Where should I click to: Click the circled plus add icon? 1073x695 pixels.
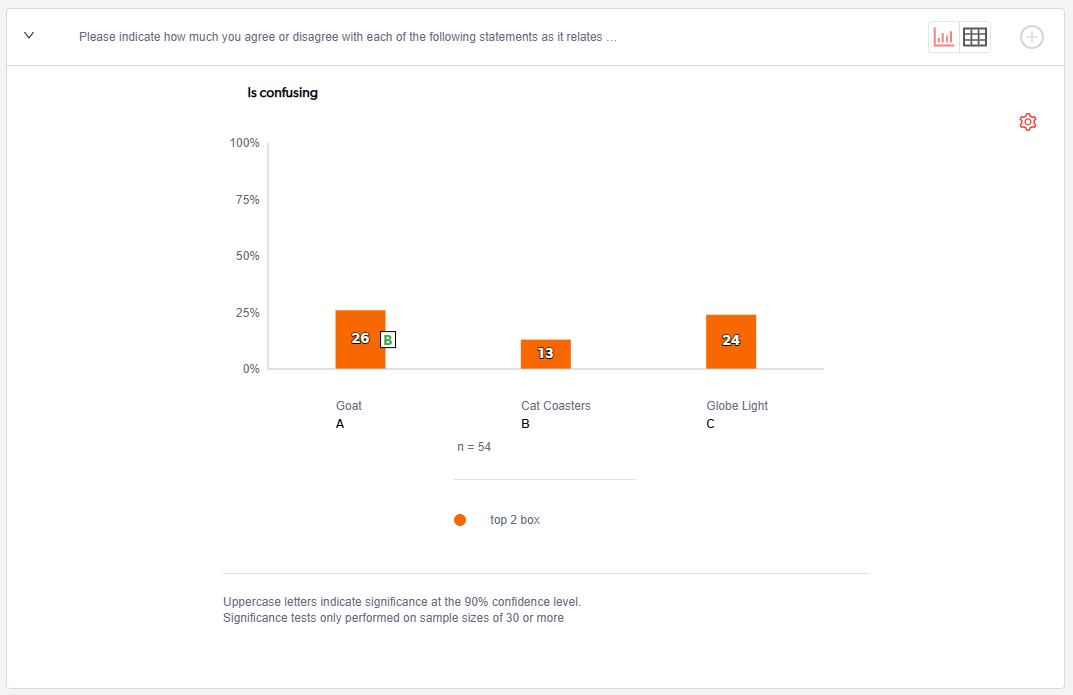tap(1031, 38)
